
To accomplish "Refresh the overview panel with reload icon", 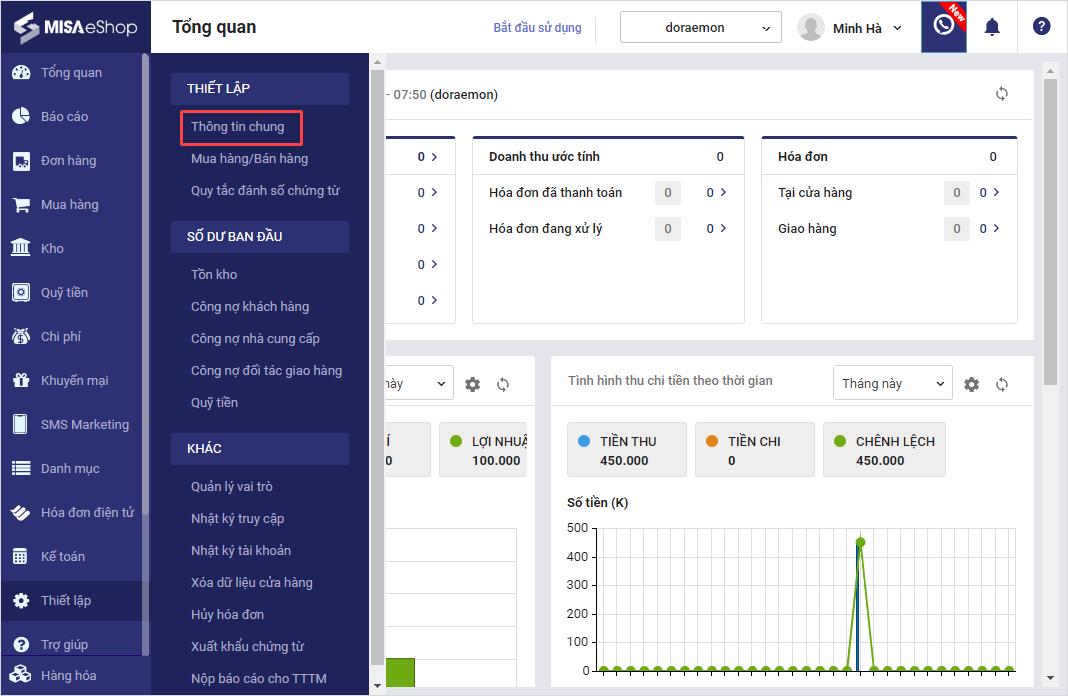I will [1001, 94].
